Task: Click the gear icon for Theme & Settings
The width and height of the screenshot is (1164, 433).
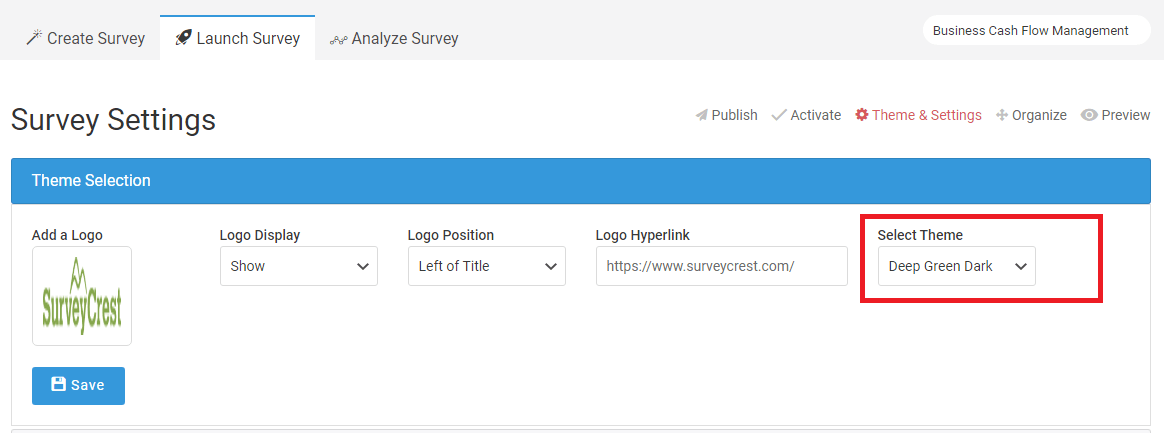Action: pyautogui.click(x=861, y=115)
